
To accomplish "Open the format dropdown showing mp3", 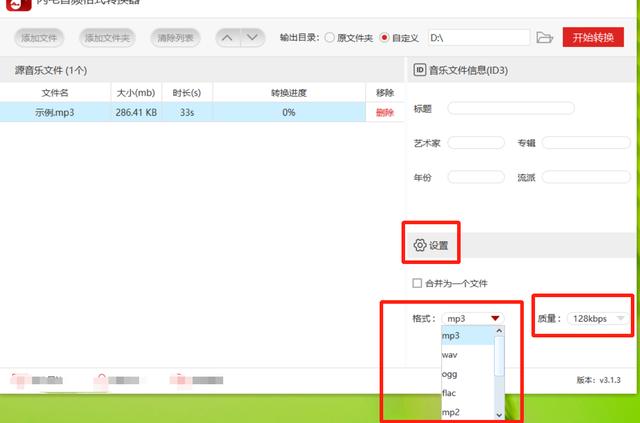I will pos(473,318).
